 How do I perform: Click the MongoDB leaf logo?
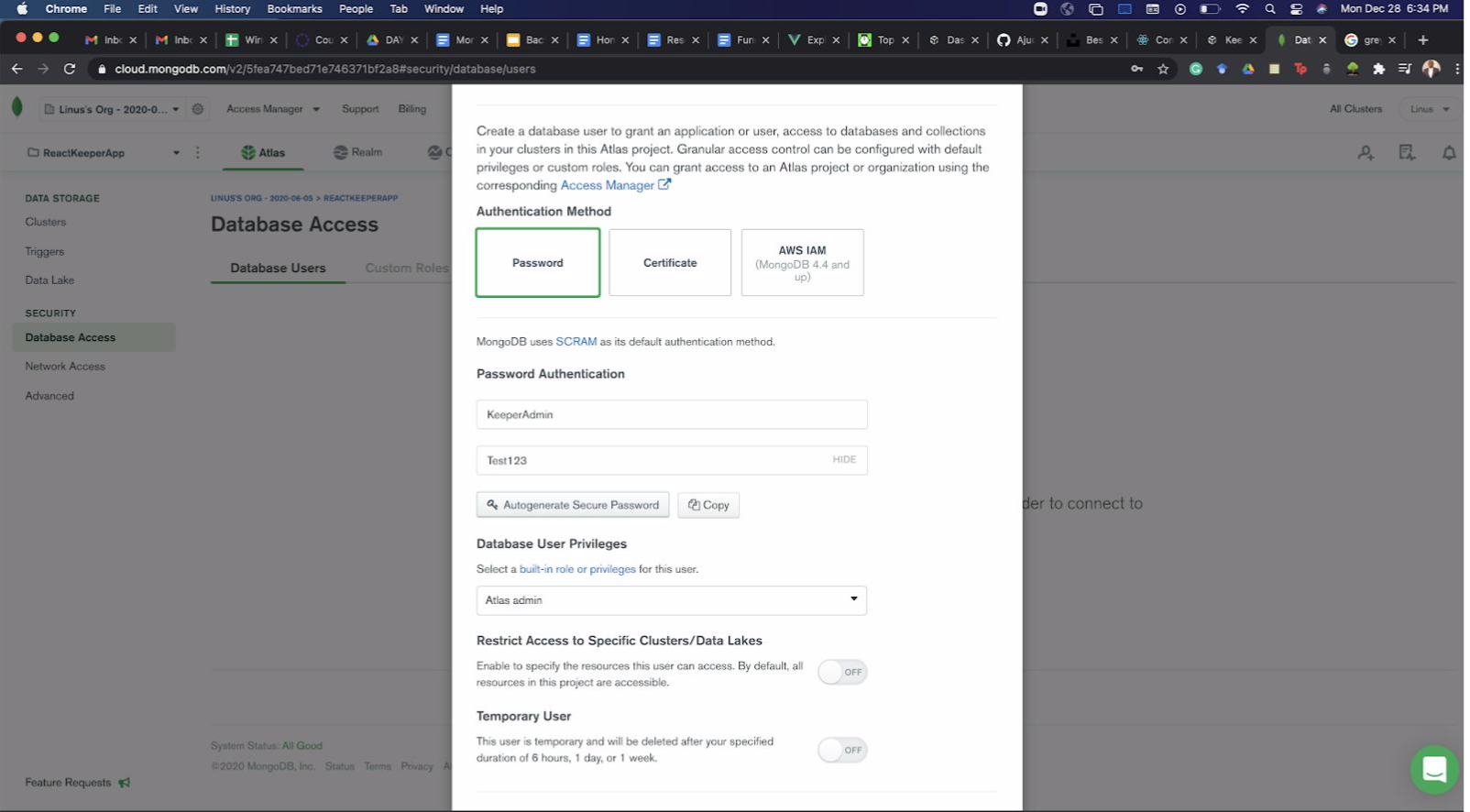pos(16,107)
